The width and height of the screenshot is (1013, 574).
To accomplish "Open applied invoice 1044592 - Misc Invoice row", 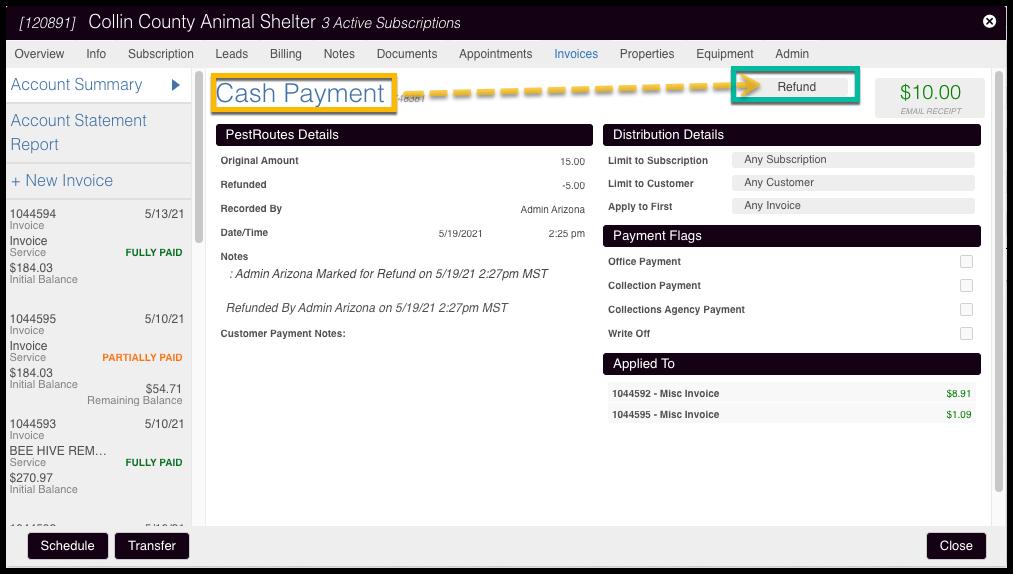I will pos(791,394).
